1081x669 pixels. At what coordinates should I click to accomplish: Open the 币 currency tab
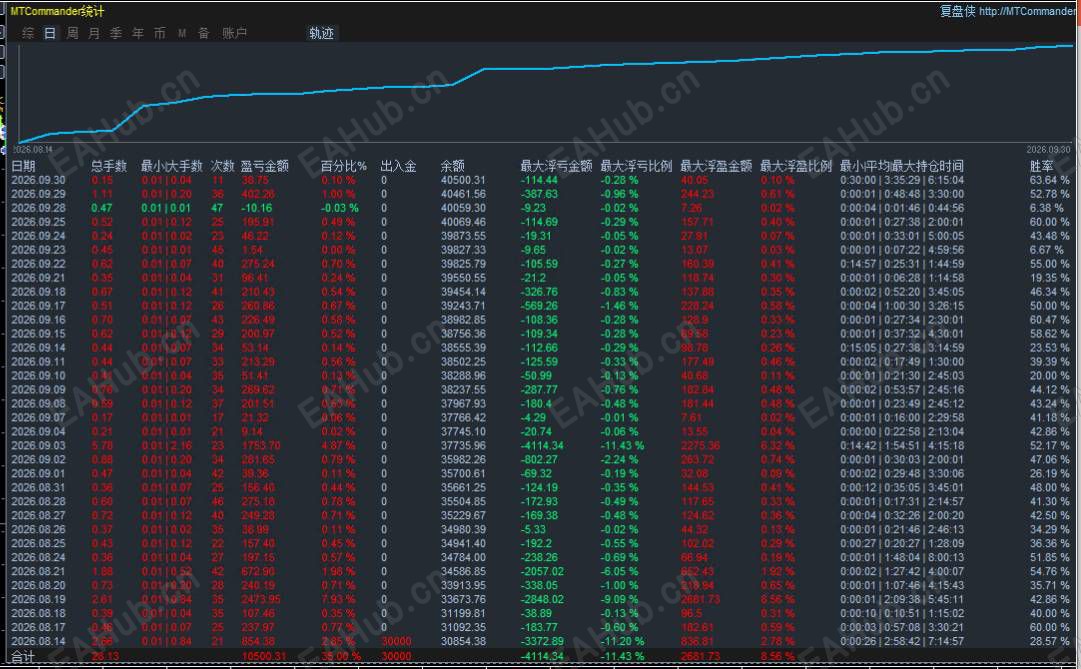pyautogui.click(x=160, y=33)
